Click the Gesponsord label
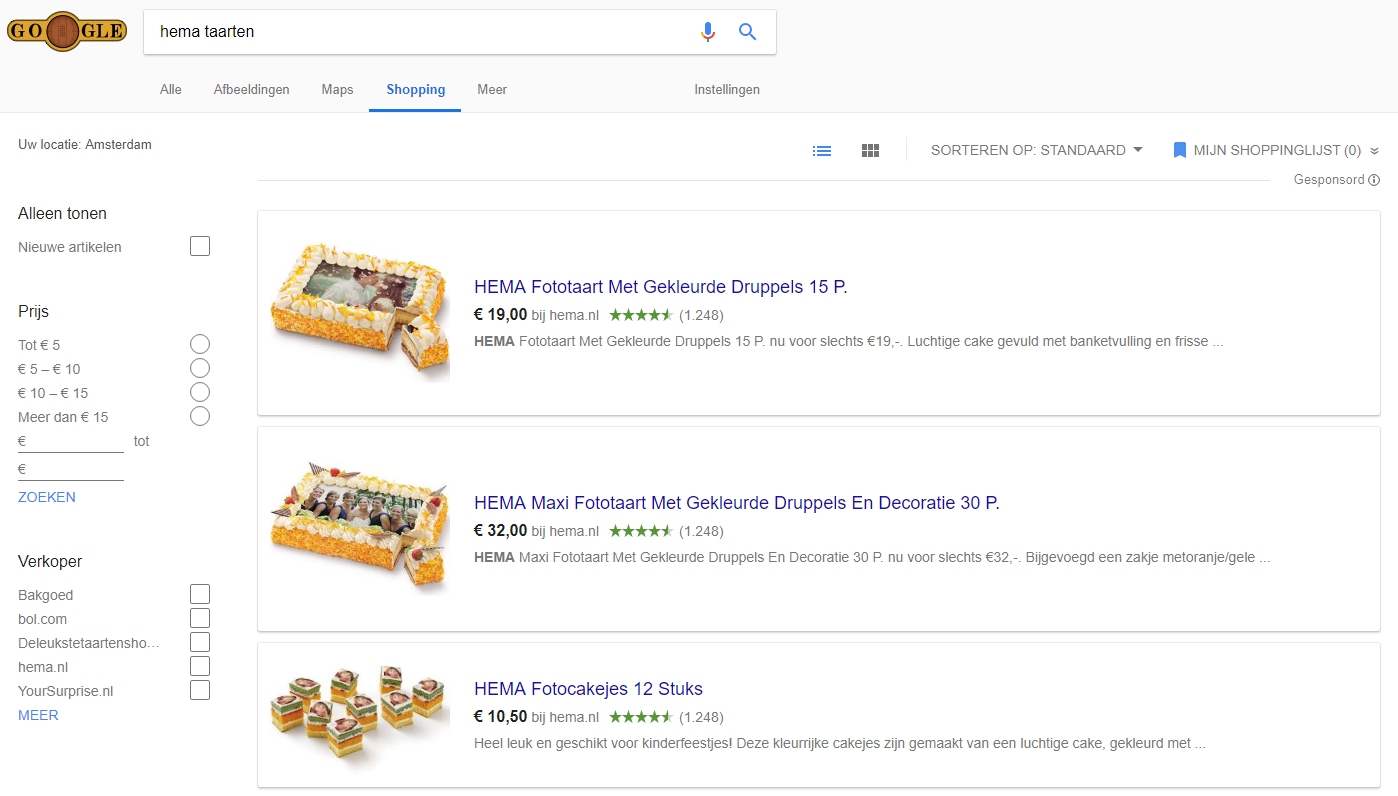 coord(1329,180)
